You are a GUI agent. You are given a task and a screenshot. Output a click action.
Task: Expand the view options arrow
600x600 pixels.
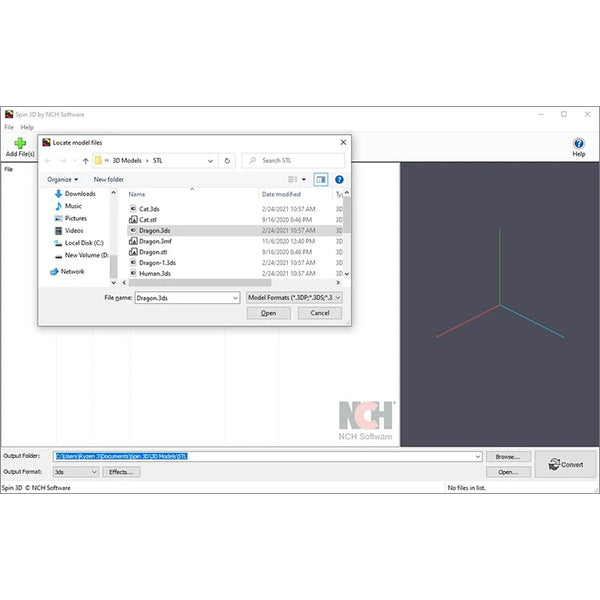pos(304,179)
